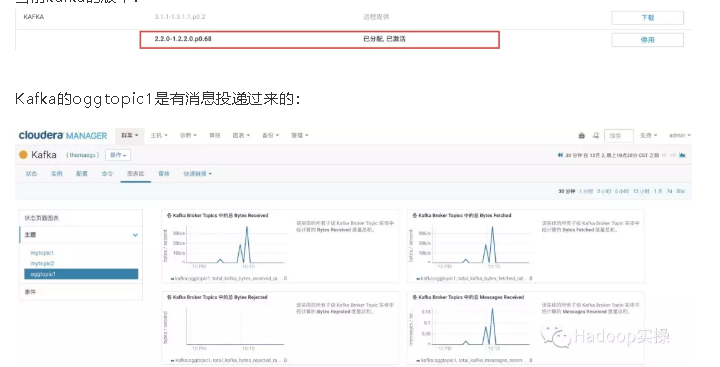Open the 图表 dropdown menu

click(241, 136)
